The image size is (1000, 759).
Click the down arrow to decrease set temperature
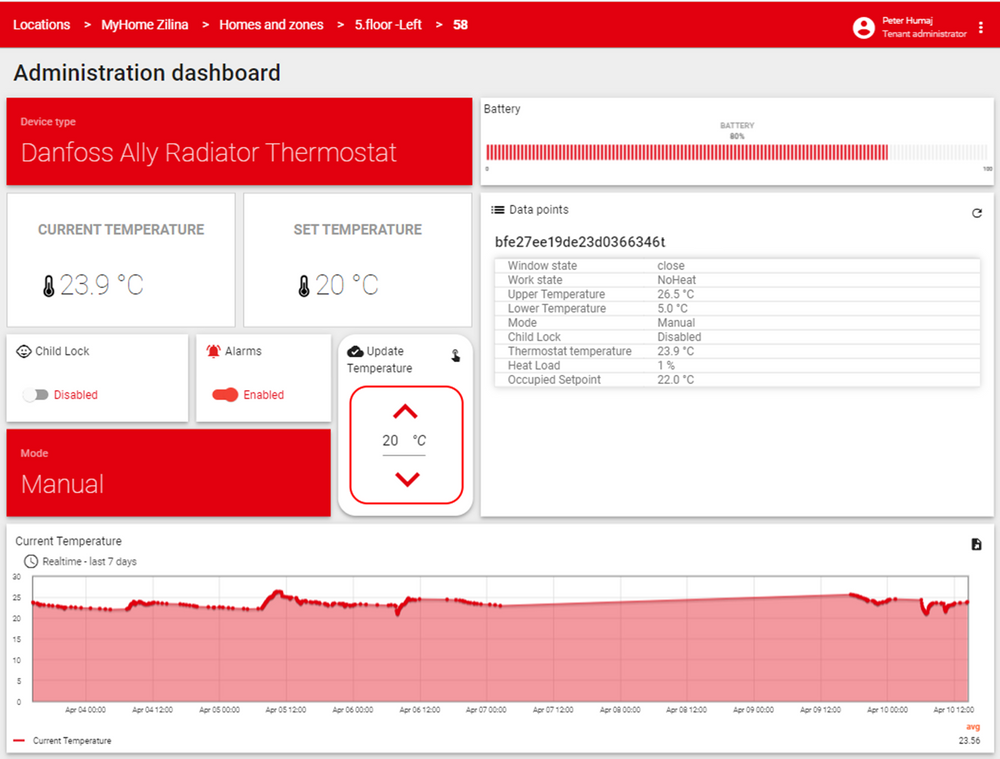point(406,478)
